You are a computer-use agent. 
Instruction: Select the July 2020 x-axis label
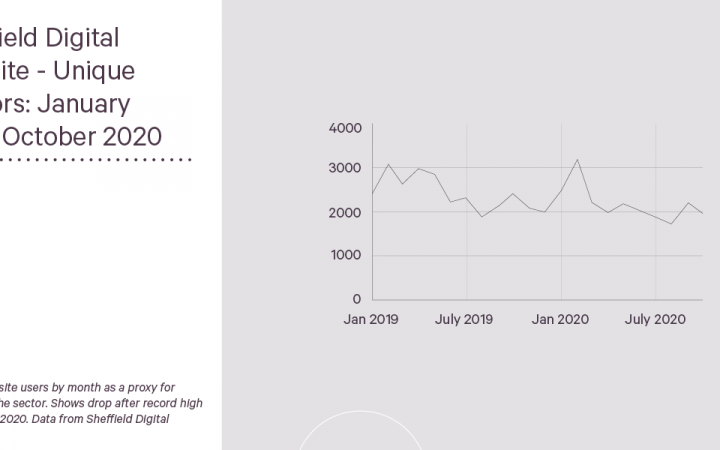pos(655,319)
